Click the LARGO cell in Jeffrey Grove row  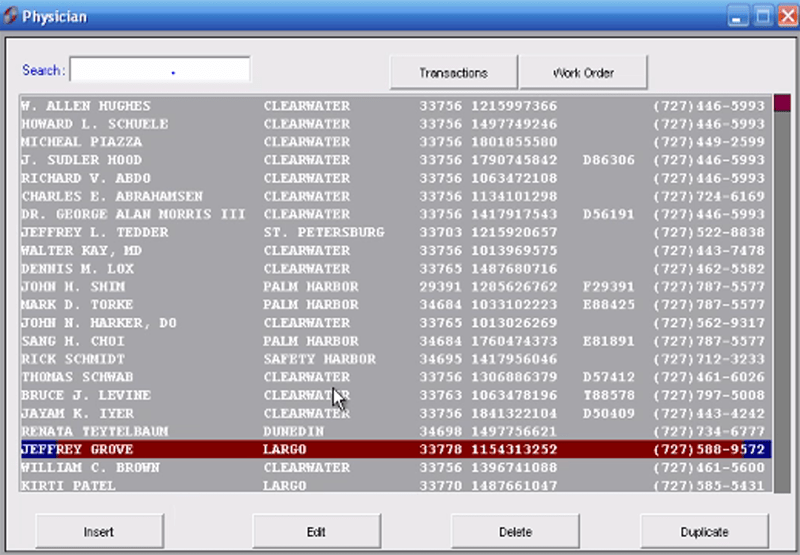tap(285, 449)
